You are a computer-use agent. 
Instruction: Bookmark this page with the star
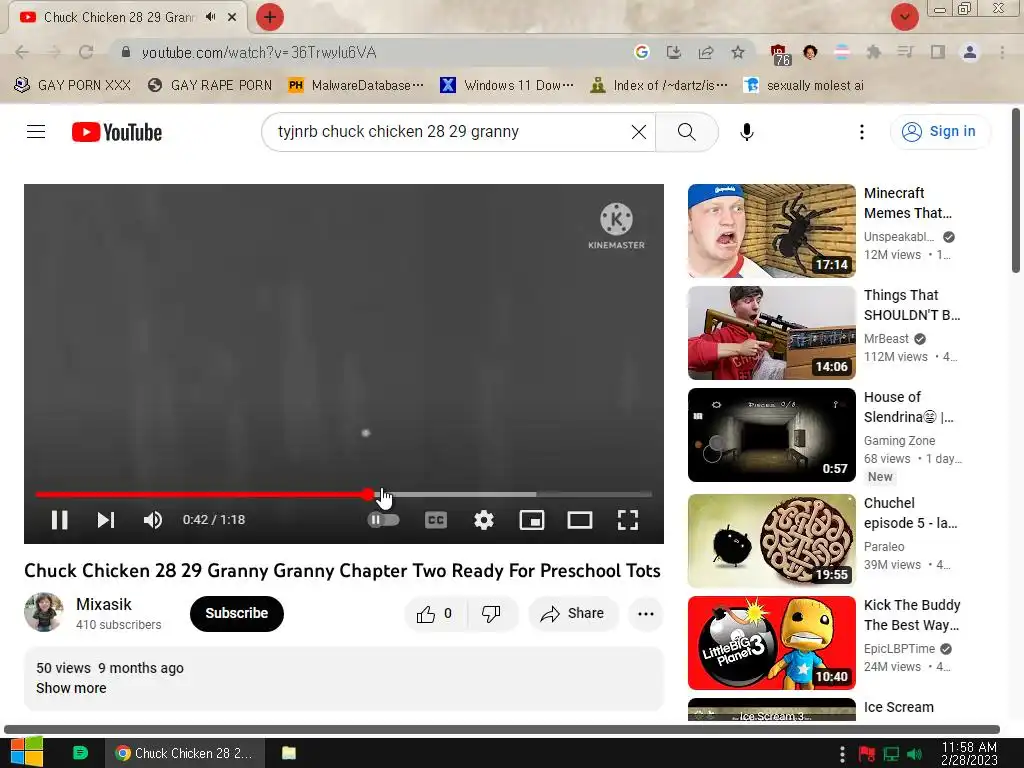737,52
